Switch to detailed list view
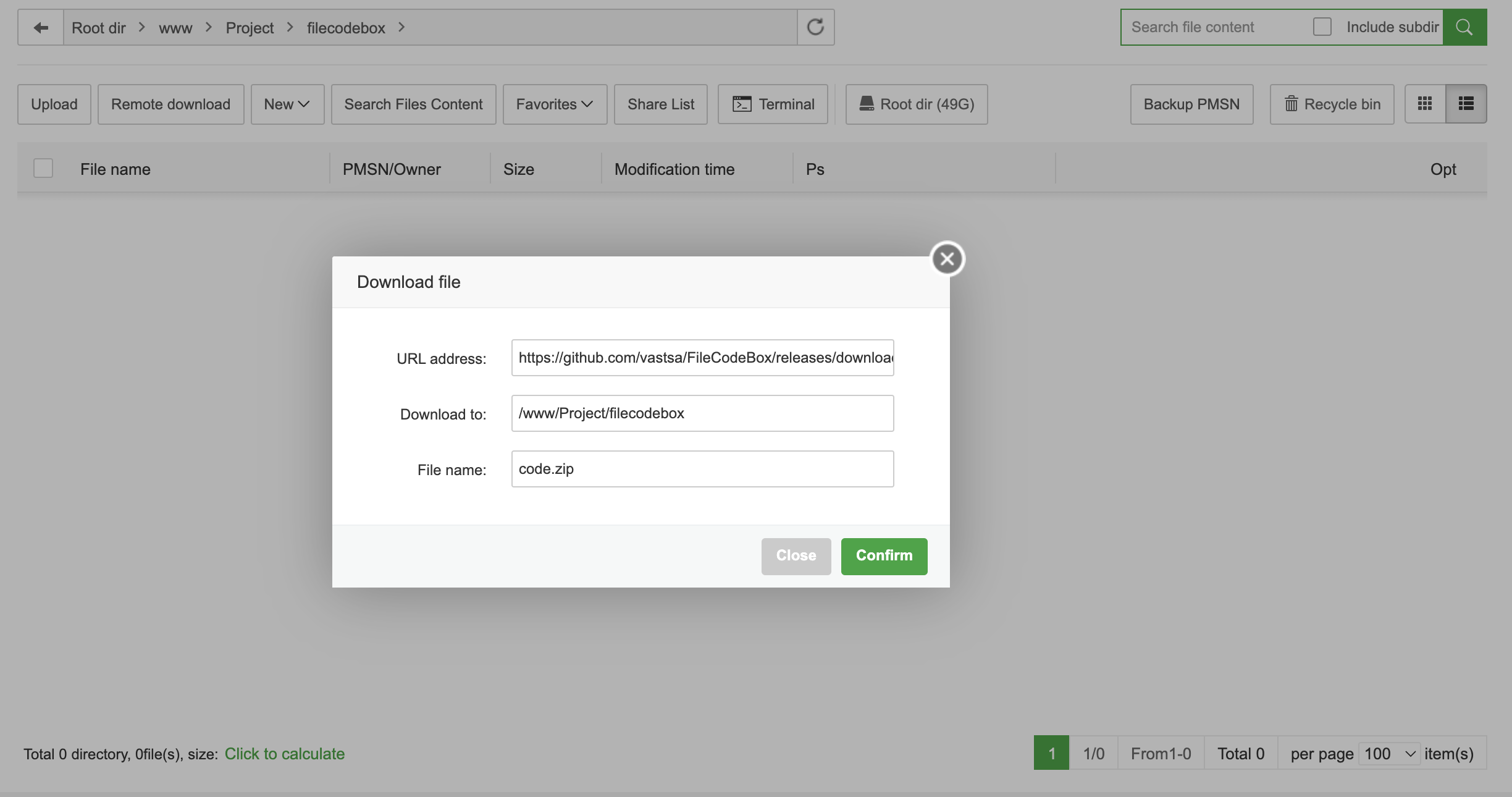Image resolution: width=1512 pixels, height=797 pixels. click(1465, 103)
